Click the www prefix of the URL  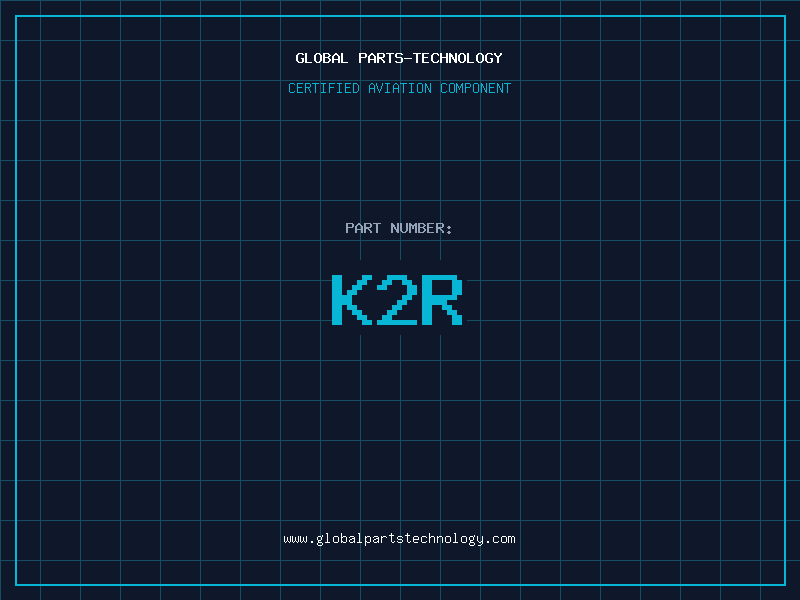pyautogui.click(x=295, y=538)
